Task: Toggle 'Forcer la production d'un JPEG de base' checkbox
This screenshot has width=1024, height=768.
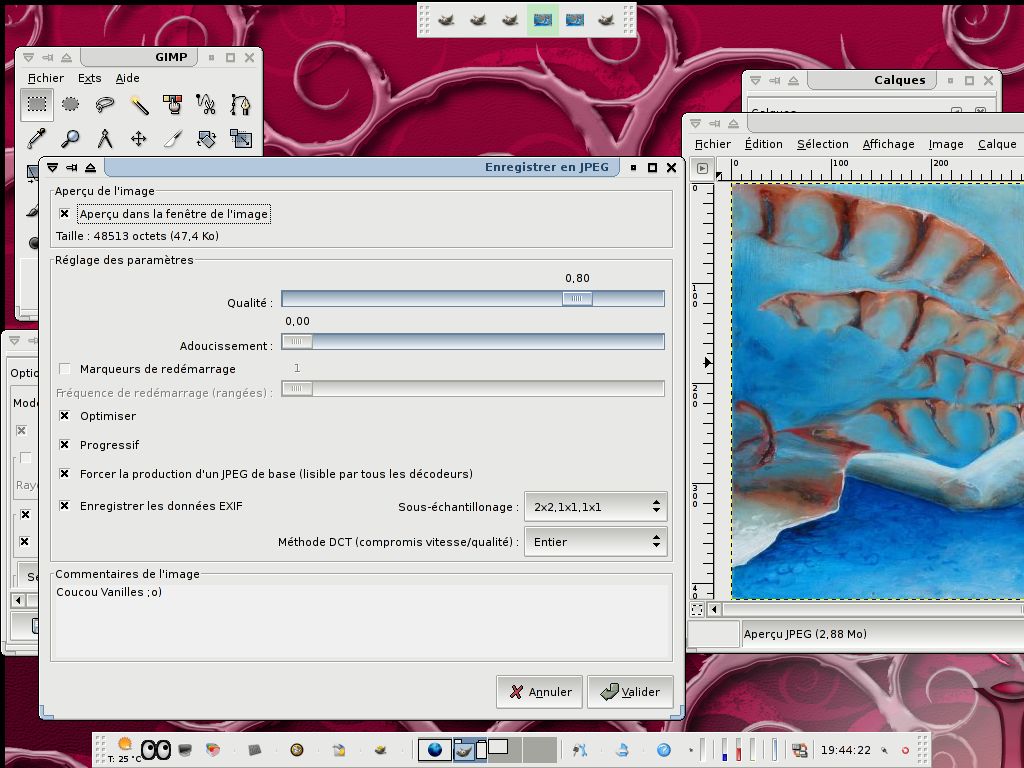Action: pyautogui.click(x=64, y=473)
